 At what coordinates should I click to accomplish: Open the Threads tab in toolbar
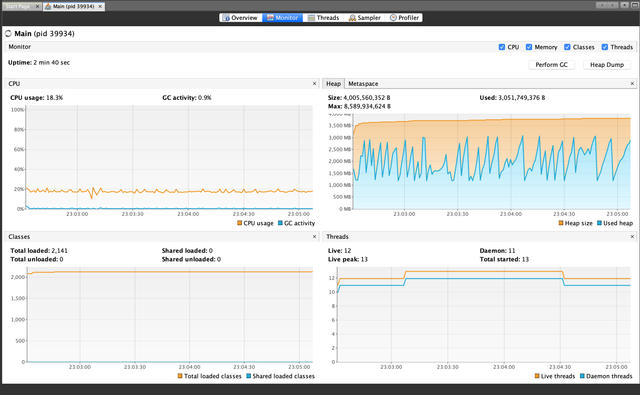tap(323, 18)
